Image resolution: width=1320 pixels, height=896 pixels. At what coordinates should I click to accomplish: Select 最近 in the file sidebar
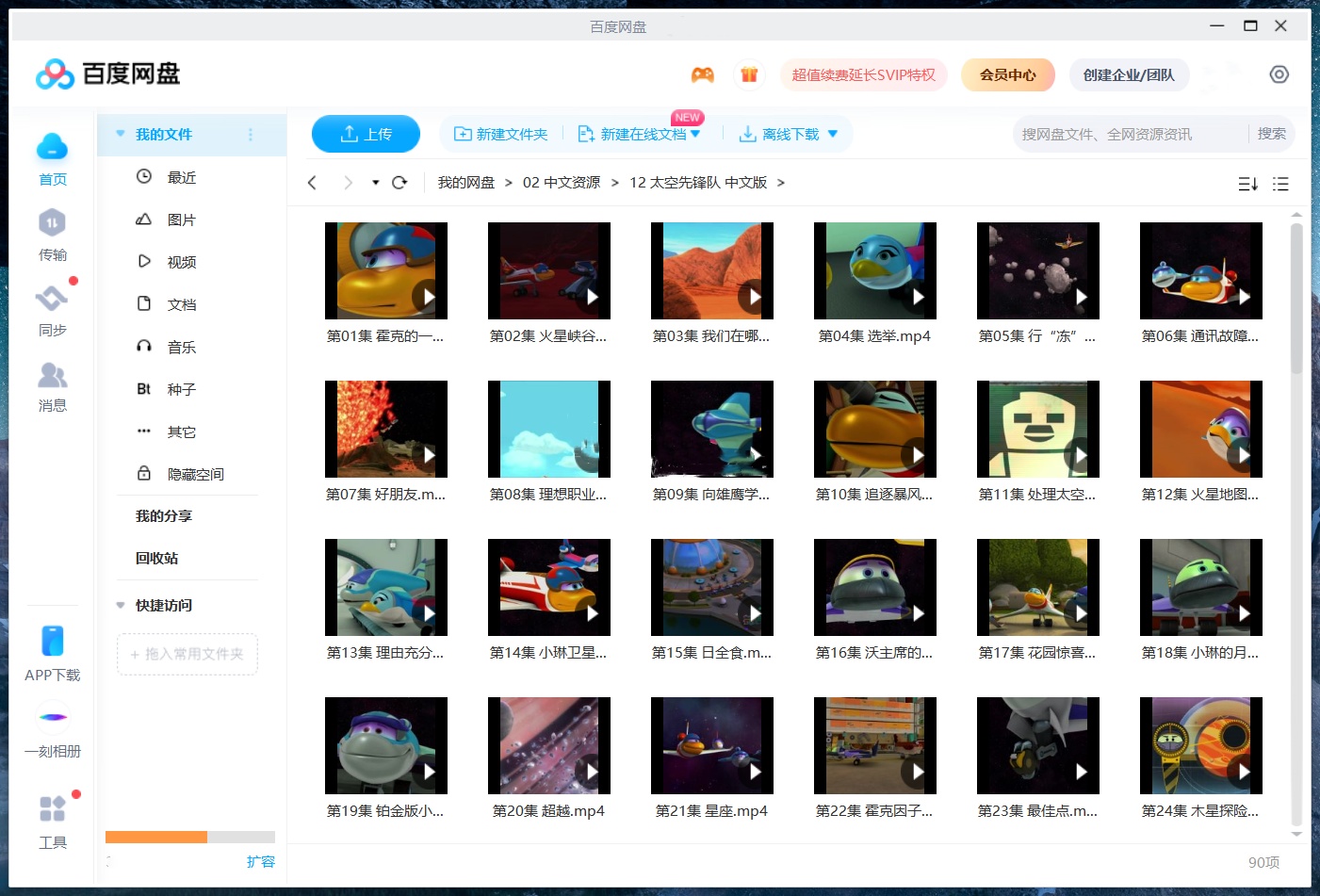pos(182,177)
